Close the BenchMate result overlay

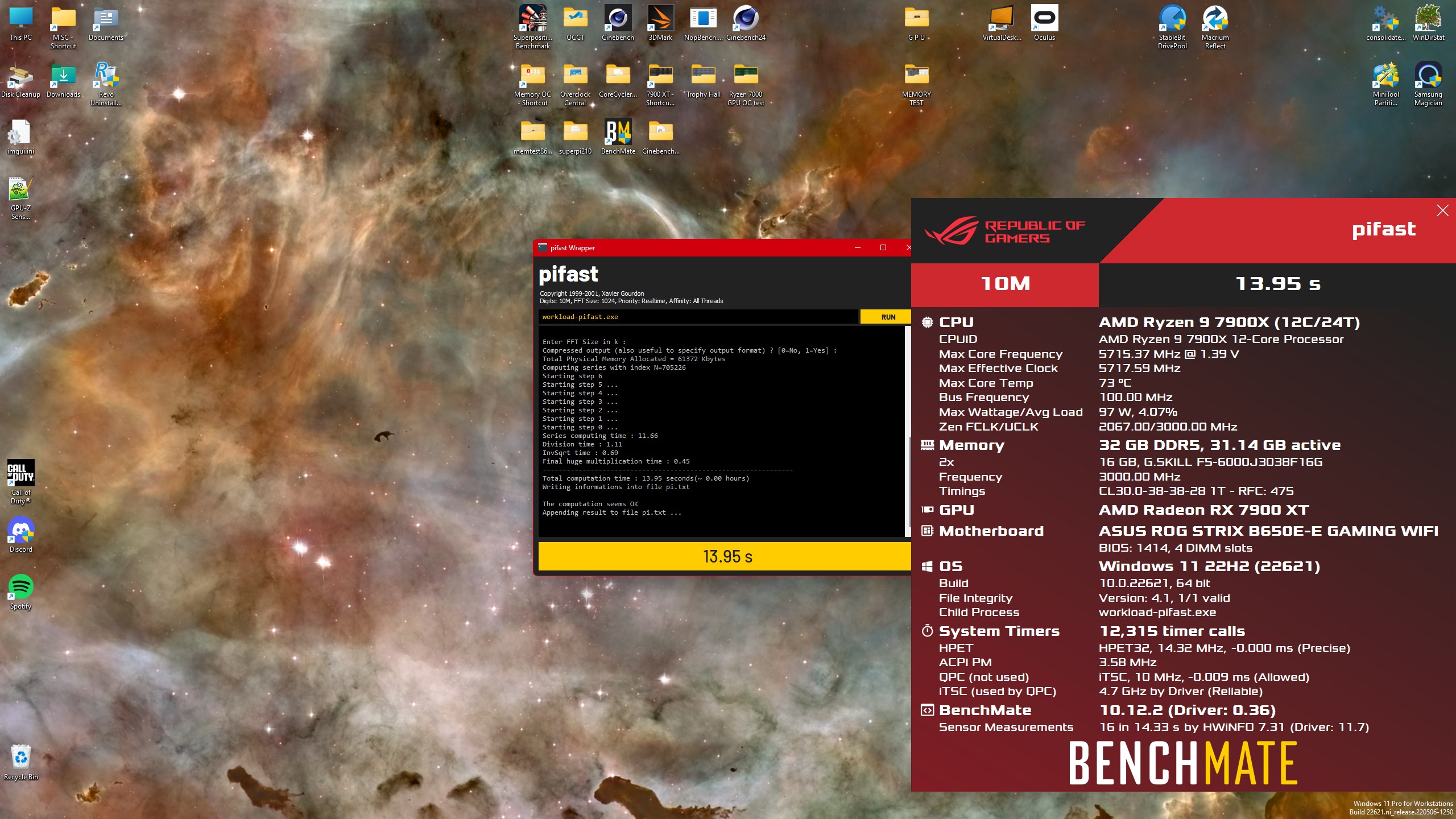(1442, 210)
